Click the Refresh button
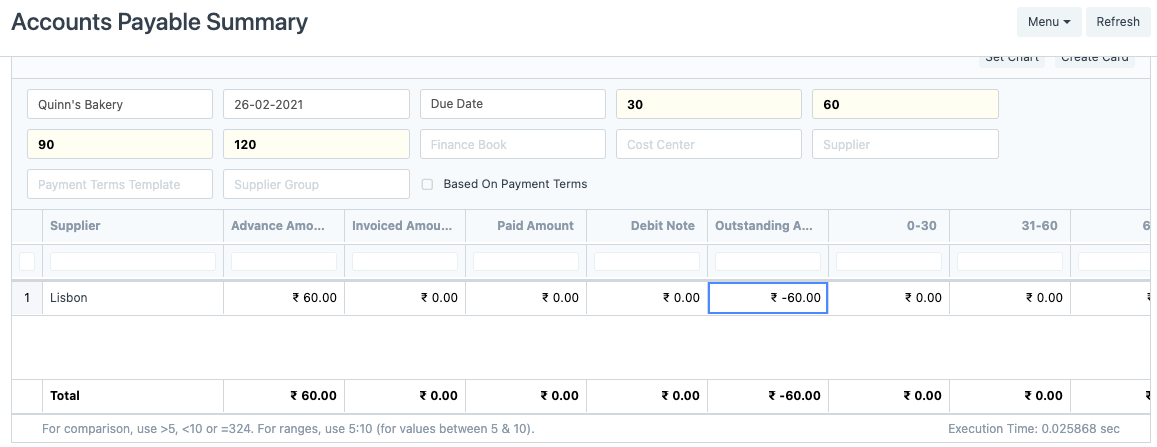This screenshot has height=447, width=1157. click(x=1117, y=22)
